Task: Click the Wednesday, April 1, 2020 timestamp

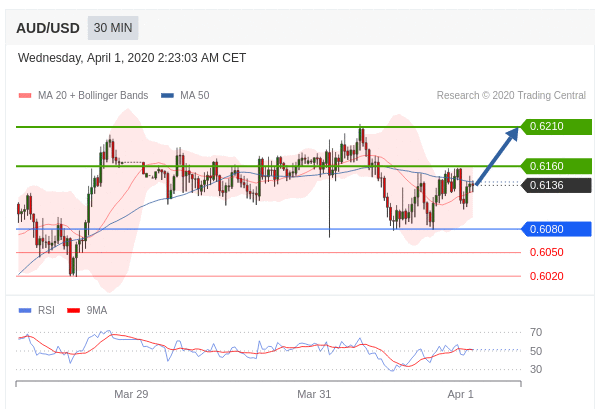Action: [x=132, y=58]
